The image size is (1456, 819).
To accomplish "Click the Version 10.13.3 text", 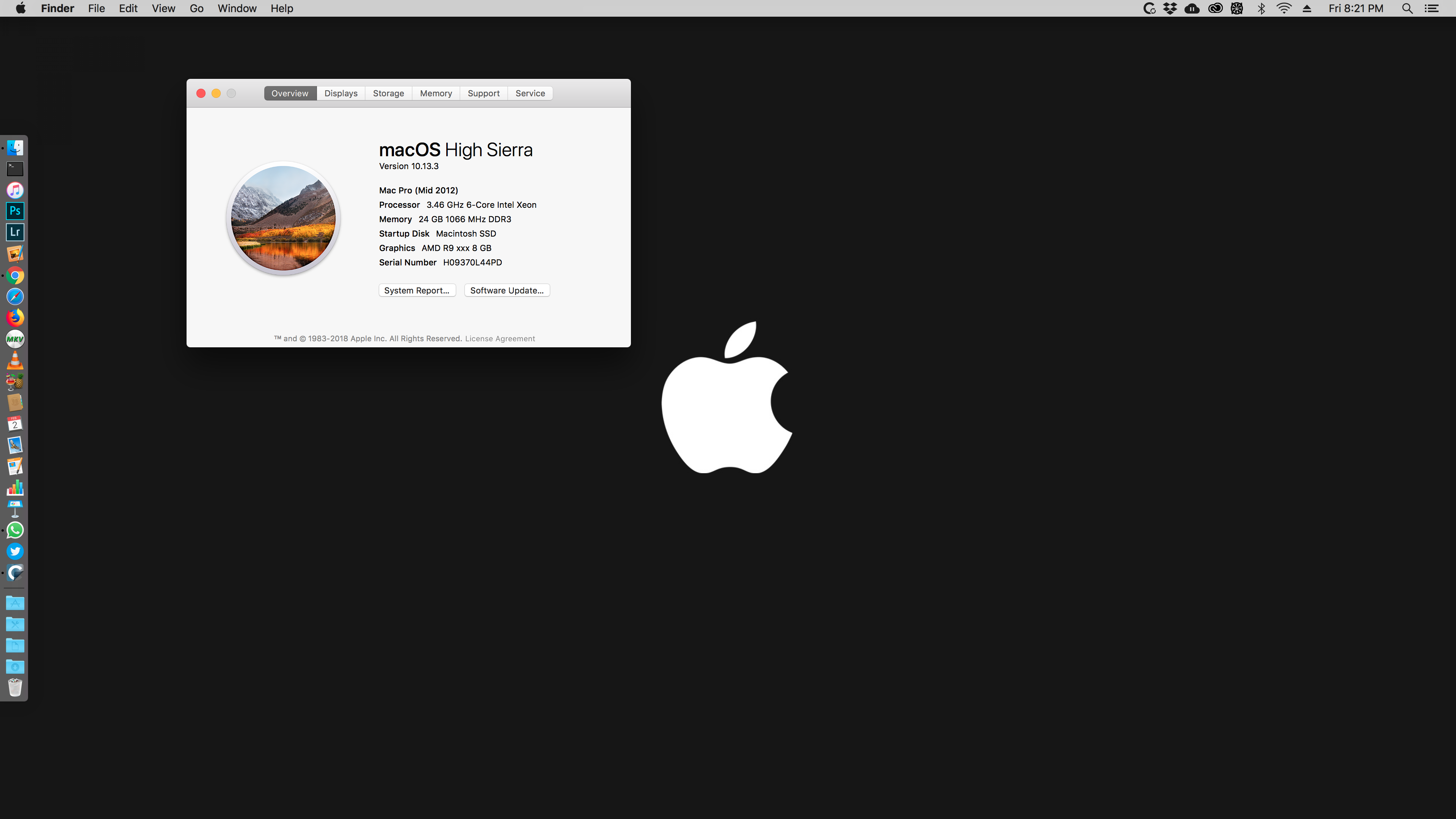I will pos(409,166).
